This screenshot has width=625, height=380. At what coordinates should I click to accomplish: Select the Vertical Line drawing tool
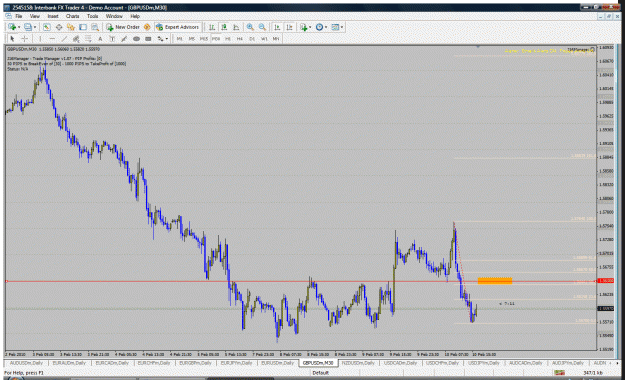[x=40, y=39]
